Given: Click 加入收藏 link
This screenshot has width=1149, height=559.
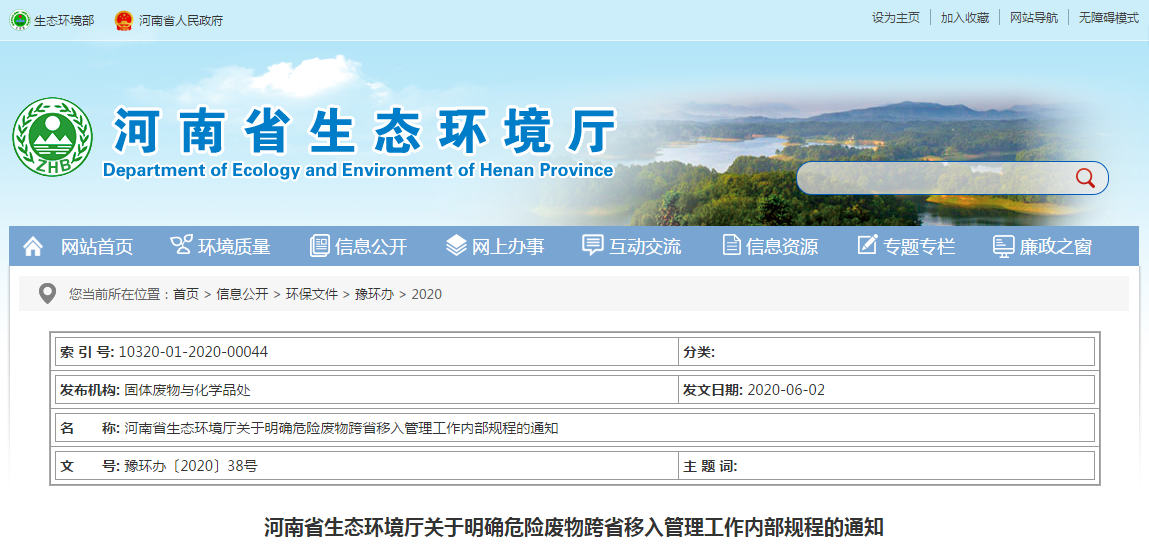Looking at the screenshot, I should pyautogui.click(x=965, y=18).
